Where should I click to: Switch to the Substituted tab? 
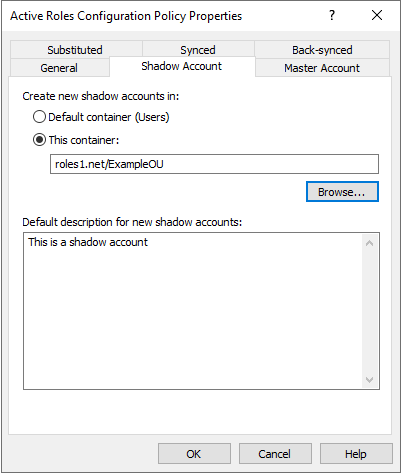coord(75,50)
